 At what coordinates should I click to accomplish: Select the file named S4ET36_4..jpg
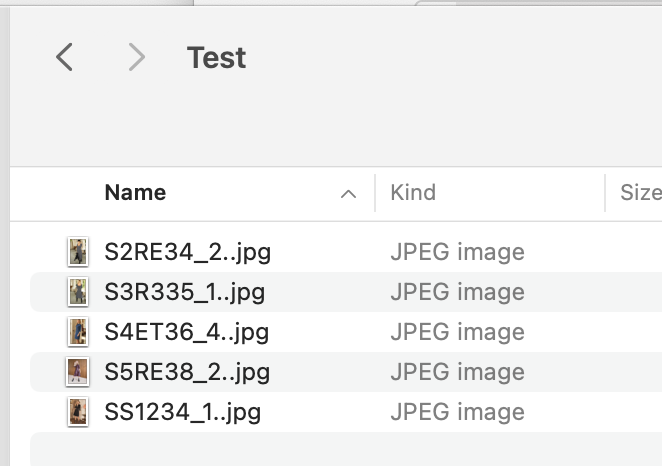186,332
